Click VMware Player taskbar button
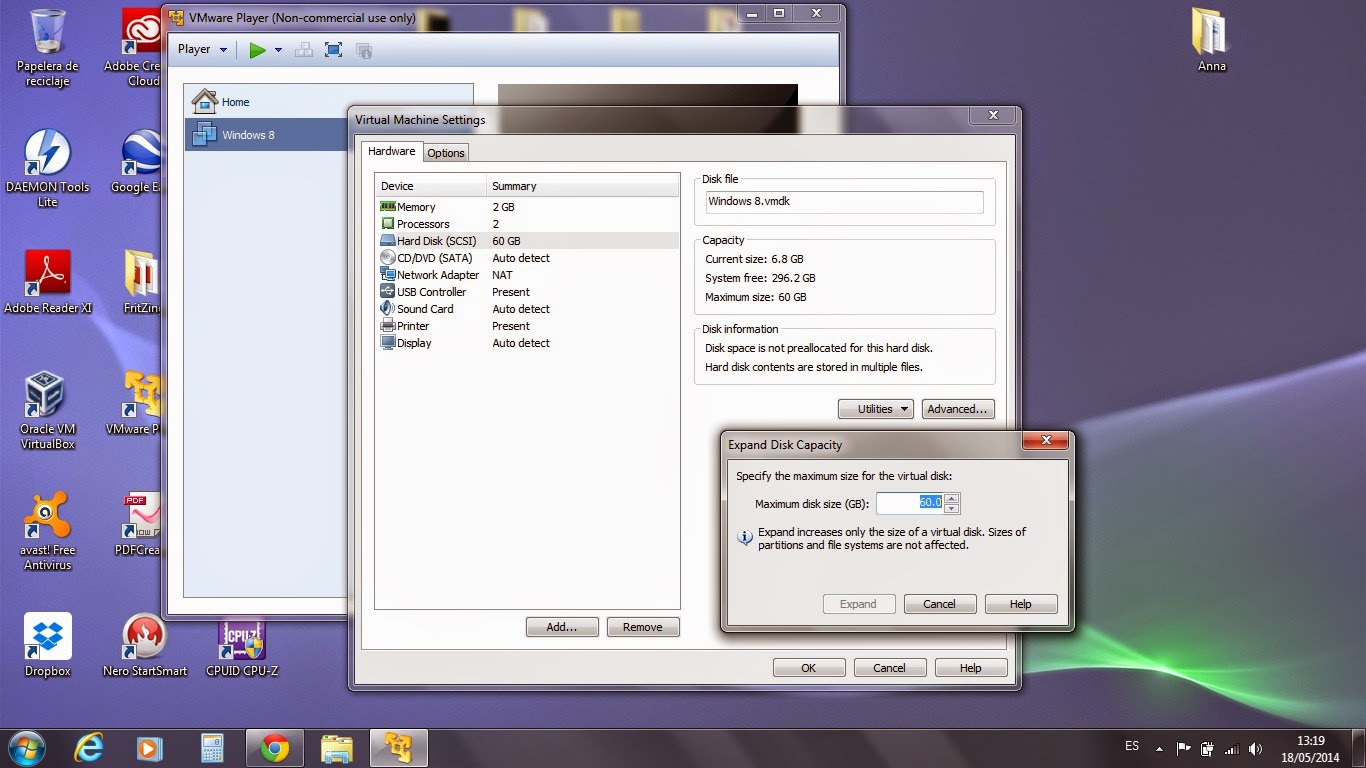 point(399,747)
